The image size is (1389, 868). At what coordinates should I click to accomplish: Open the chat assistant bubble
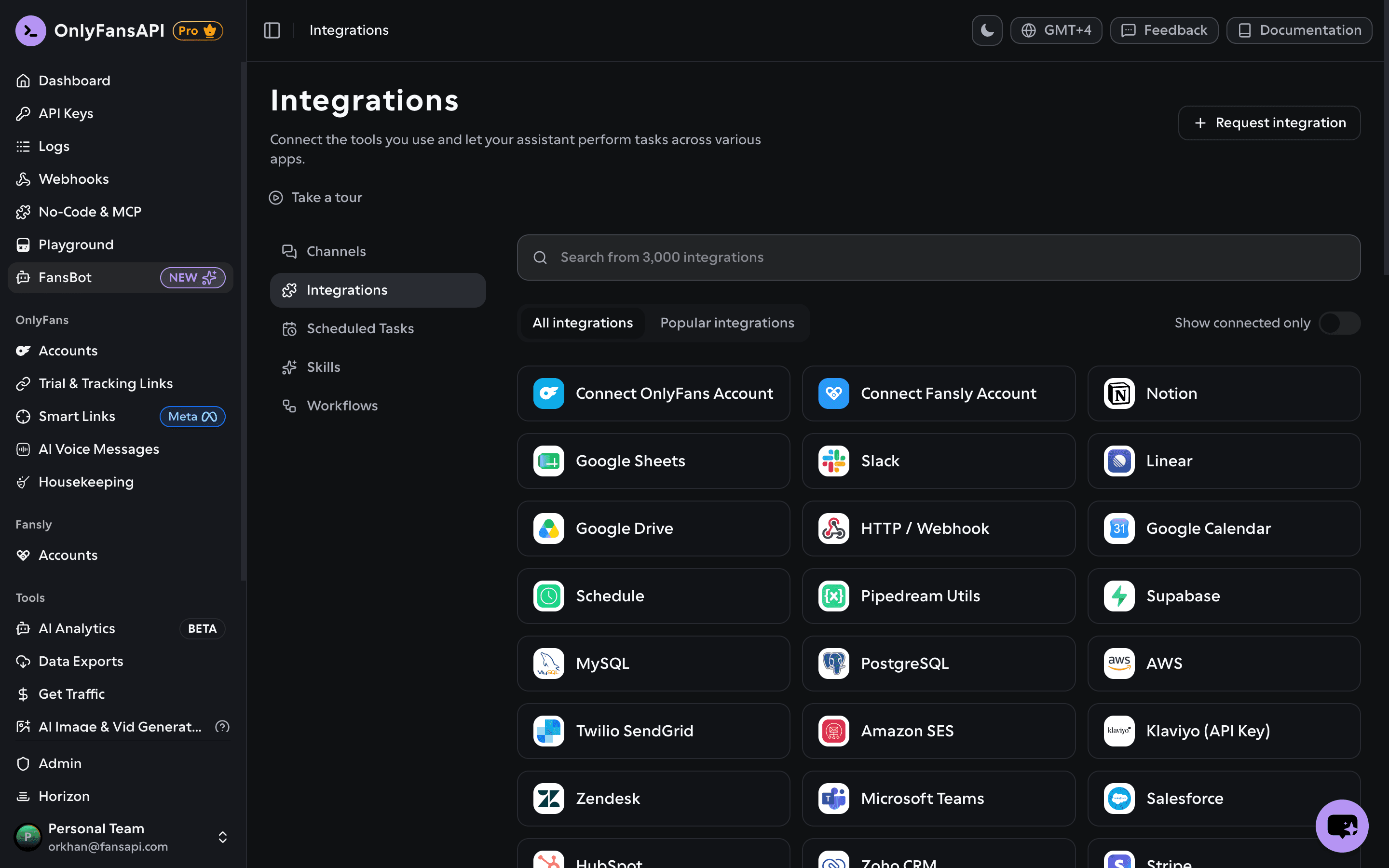tap(1342, 826)
